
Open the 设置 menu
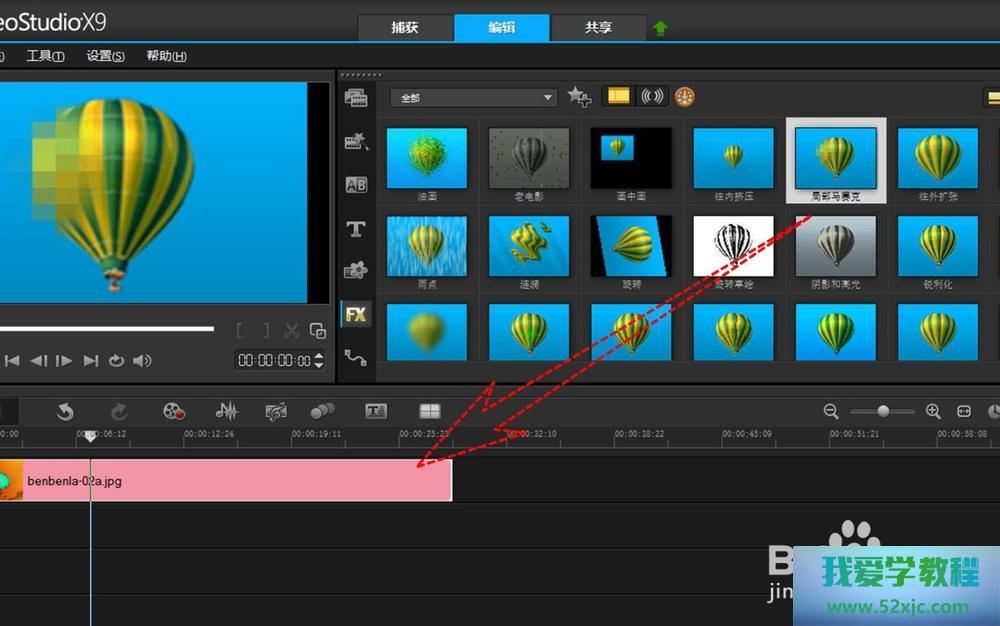tap(105, 56)
